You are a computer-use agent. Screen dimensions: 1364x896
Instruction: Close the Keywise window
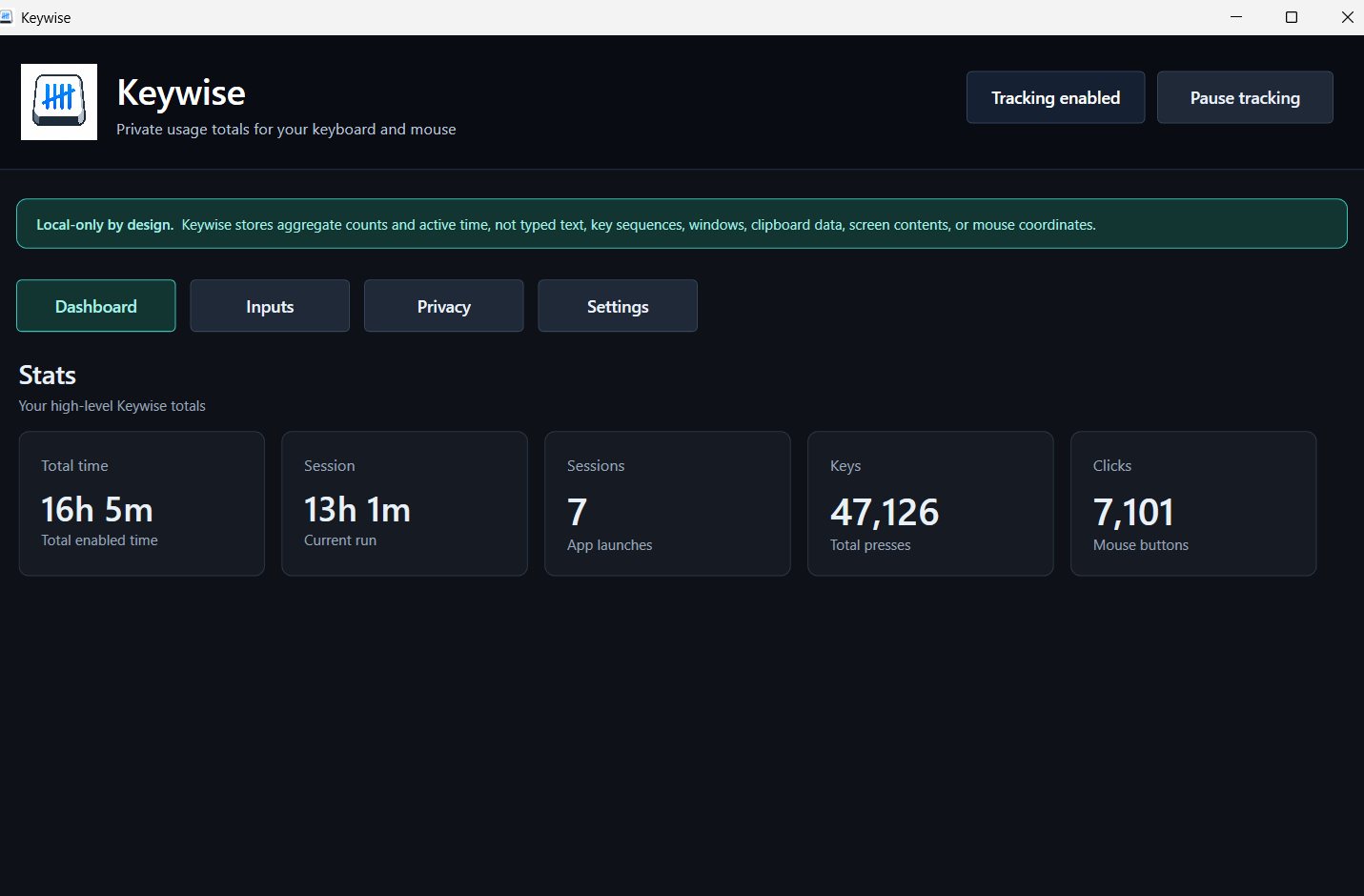point(1347,17)
